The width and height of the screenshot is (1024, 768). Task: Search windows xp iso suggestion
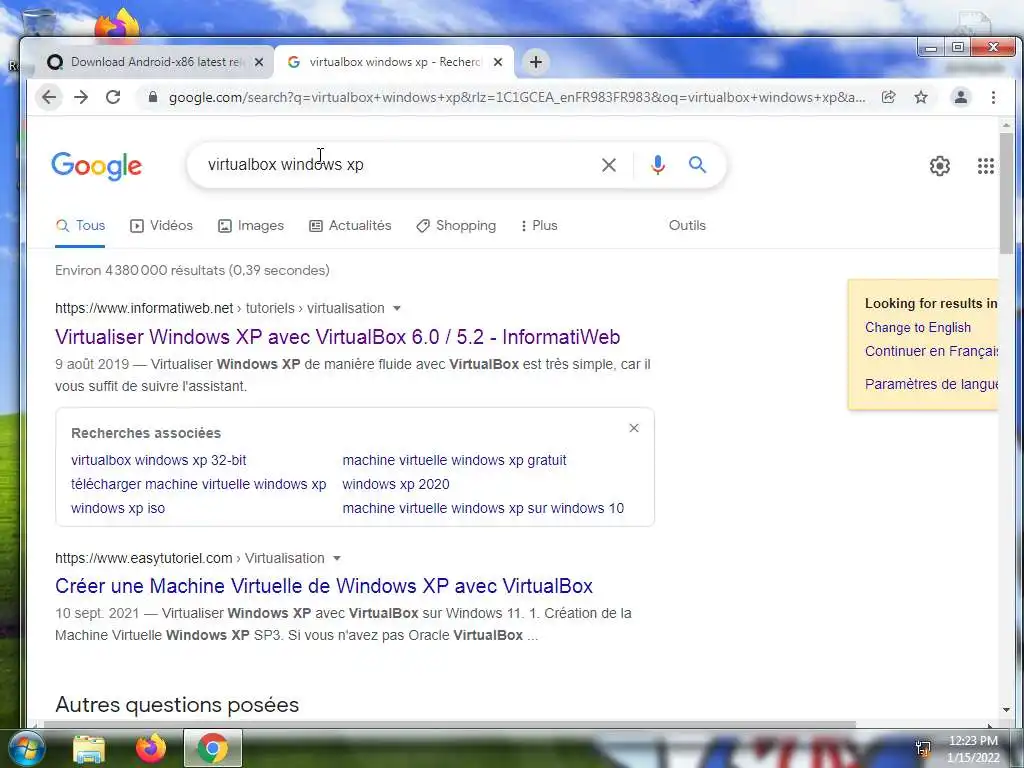point(118,509)
